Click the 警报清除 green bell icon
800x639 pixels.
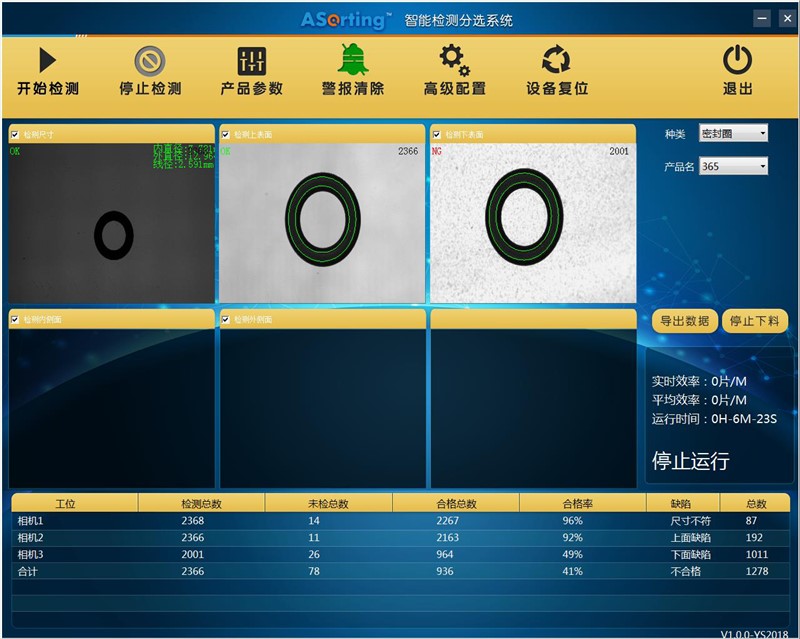[x=352, y=61]
